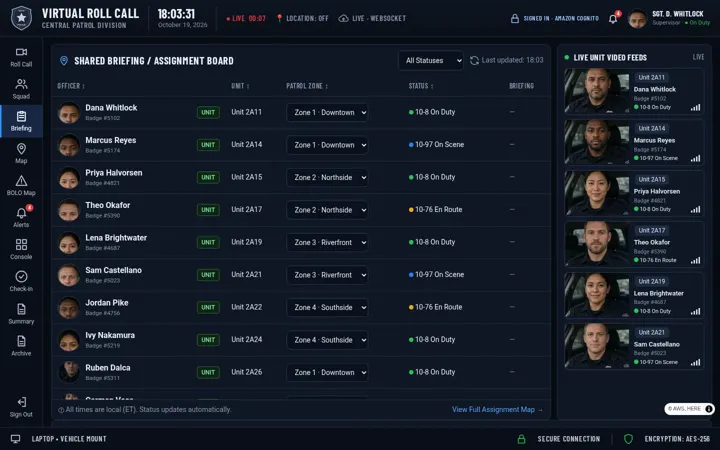Click the Encryption shield icon
This screenshot has width=720, height=450.
pos(628,439)
